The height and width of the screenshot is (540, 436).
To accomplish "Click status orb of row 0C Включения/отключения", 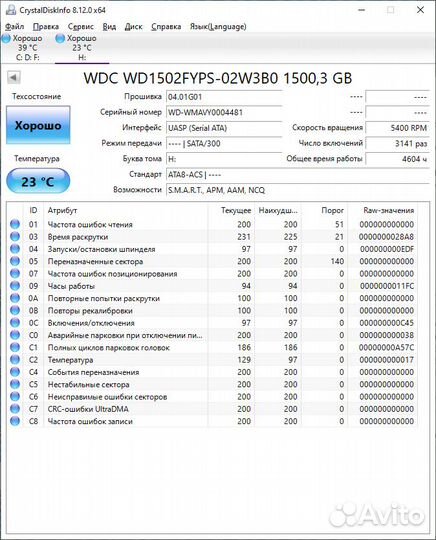I will (x=15, y=323).
